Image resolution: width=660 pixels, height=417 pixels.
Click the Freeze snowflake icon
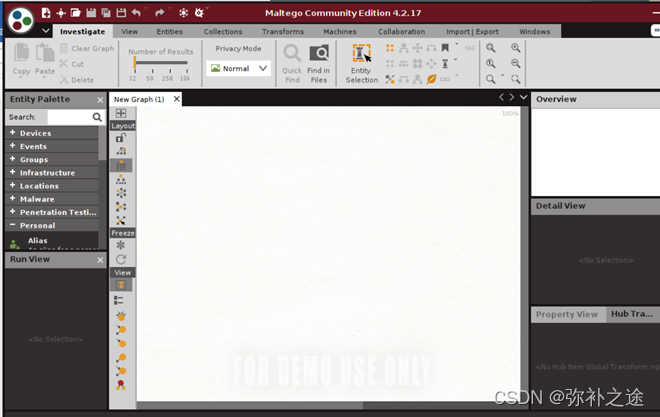pyautogui.click(x=121, y=245)
